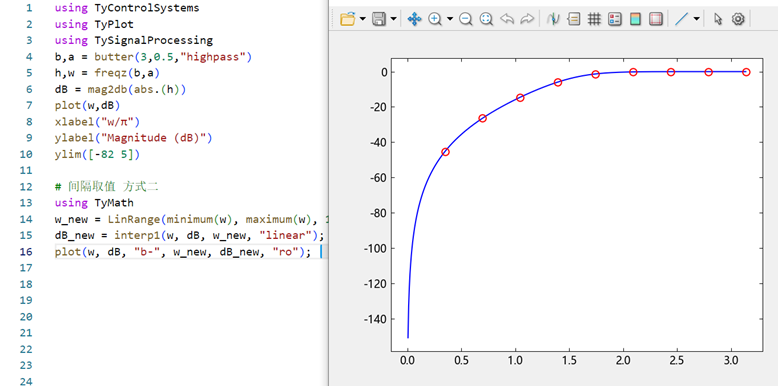Click the x-axis tick label 3.0
The height and width of the screenshot is (386, 778).
(x=730, y=360)
